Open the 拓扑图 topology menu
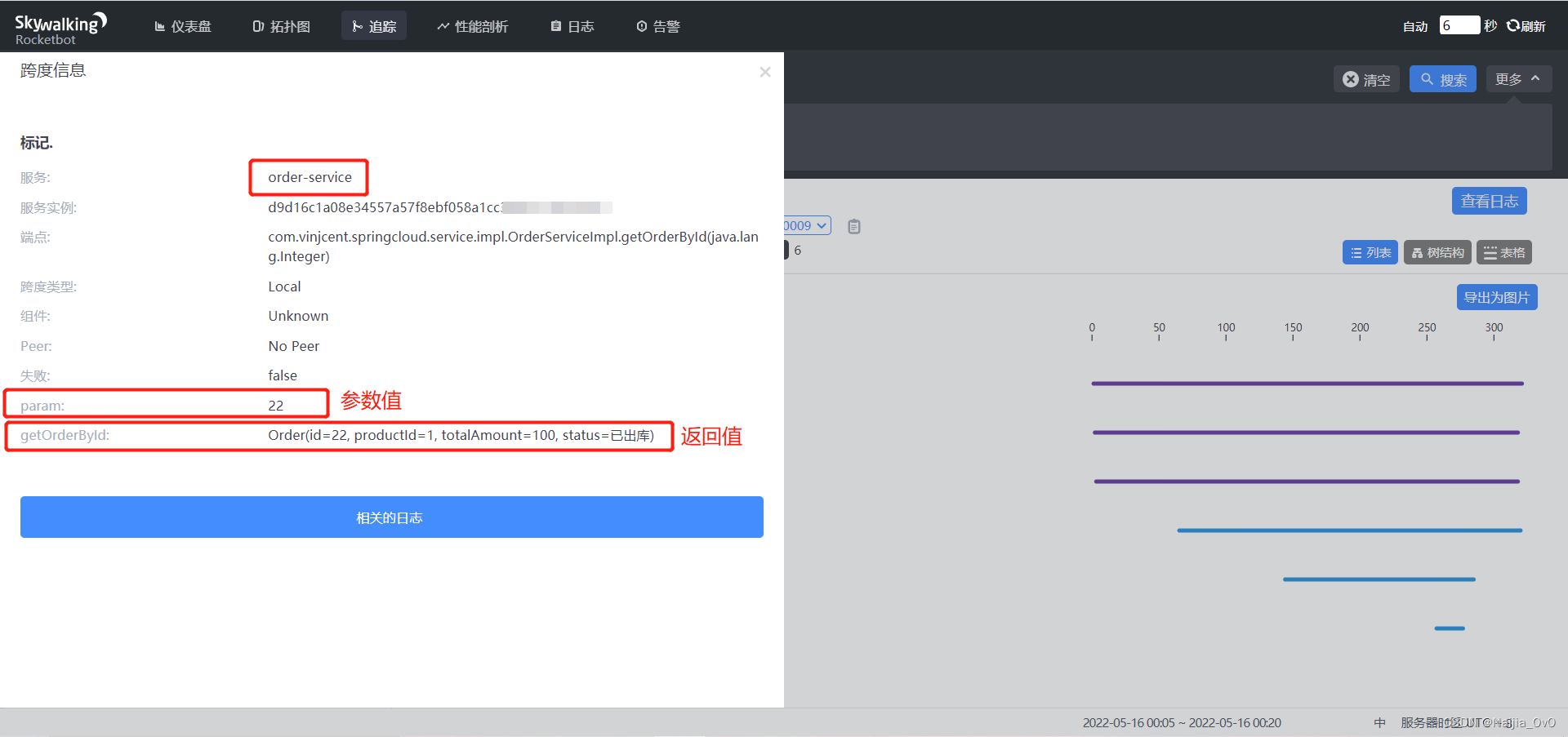 [x=282, y=26]
